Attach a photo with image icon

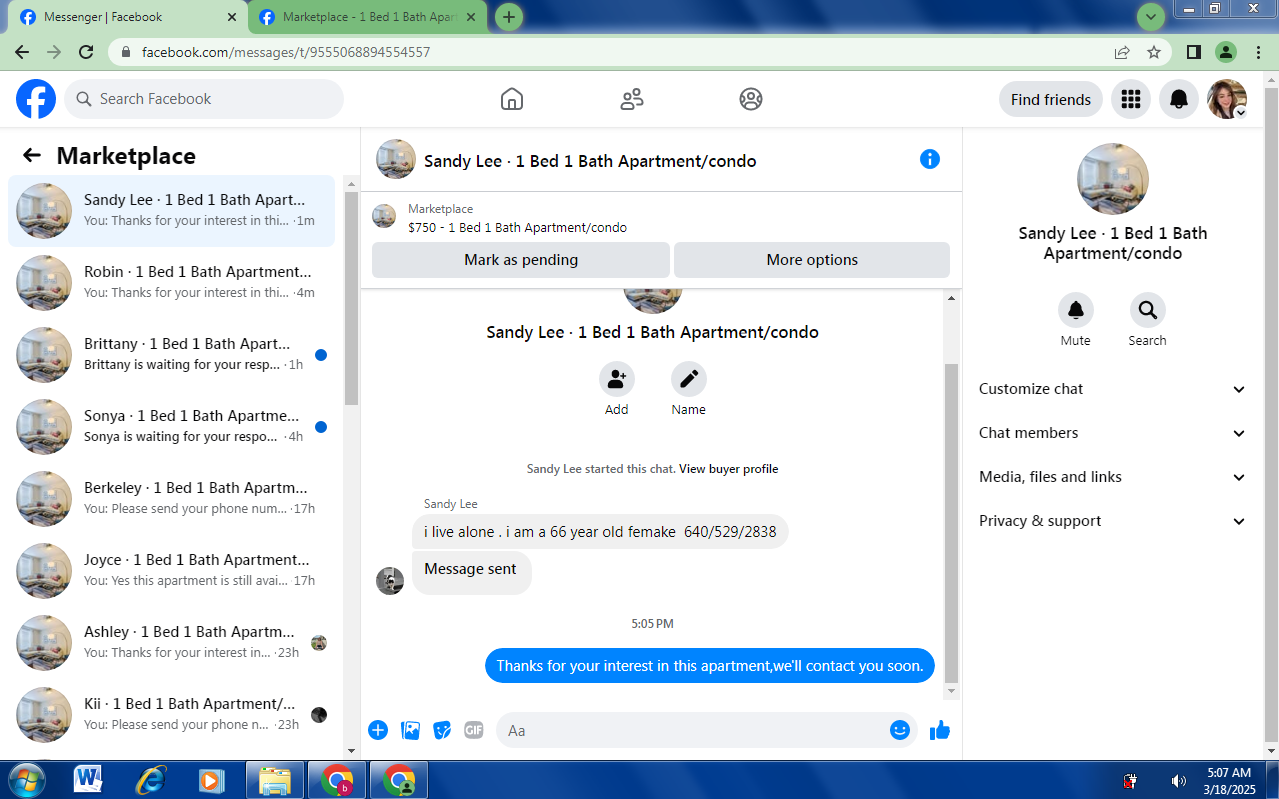point(410,730)
